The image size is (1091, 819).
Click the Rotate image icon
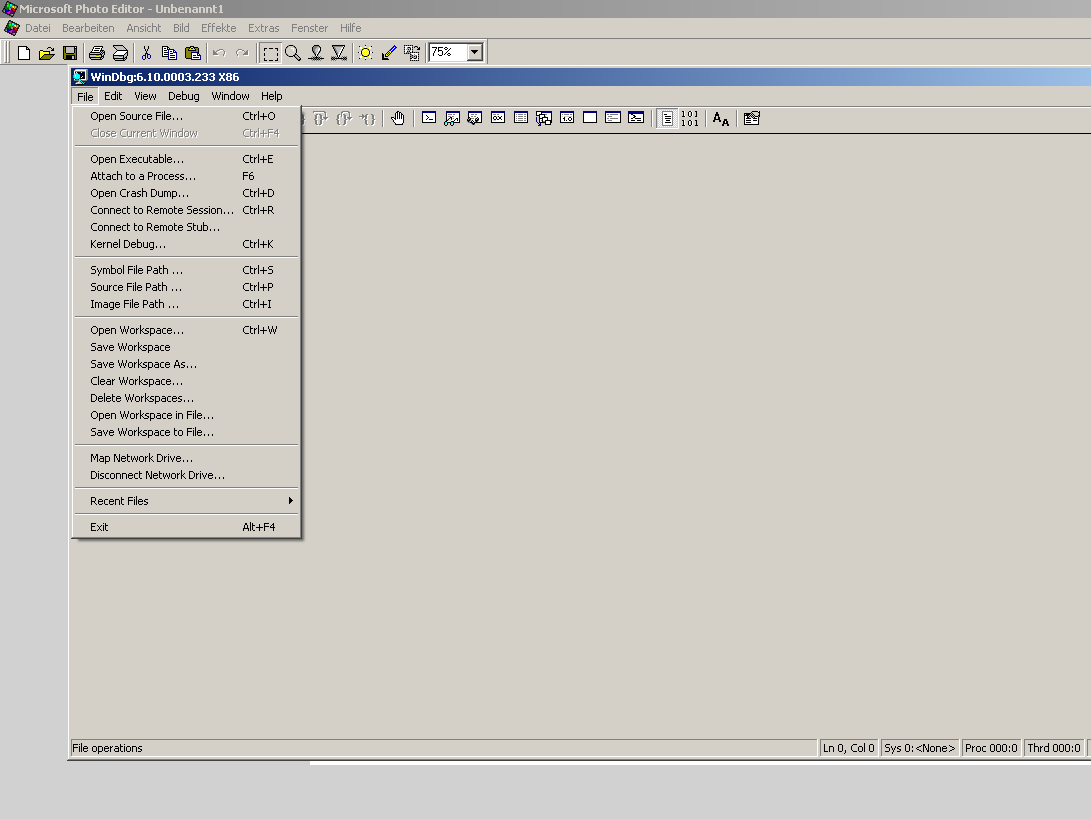[412, 53]
